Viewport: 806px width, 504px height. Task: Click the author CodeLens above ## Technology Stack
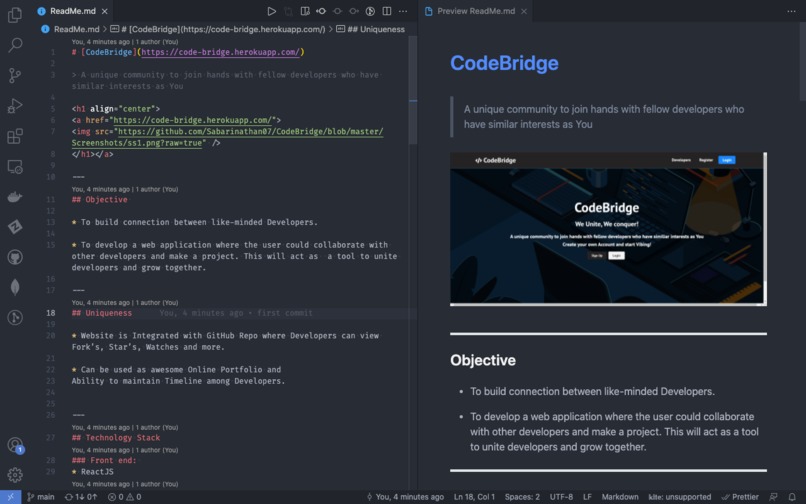(x=125, y=427)
